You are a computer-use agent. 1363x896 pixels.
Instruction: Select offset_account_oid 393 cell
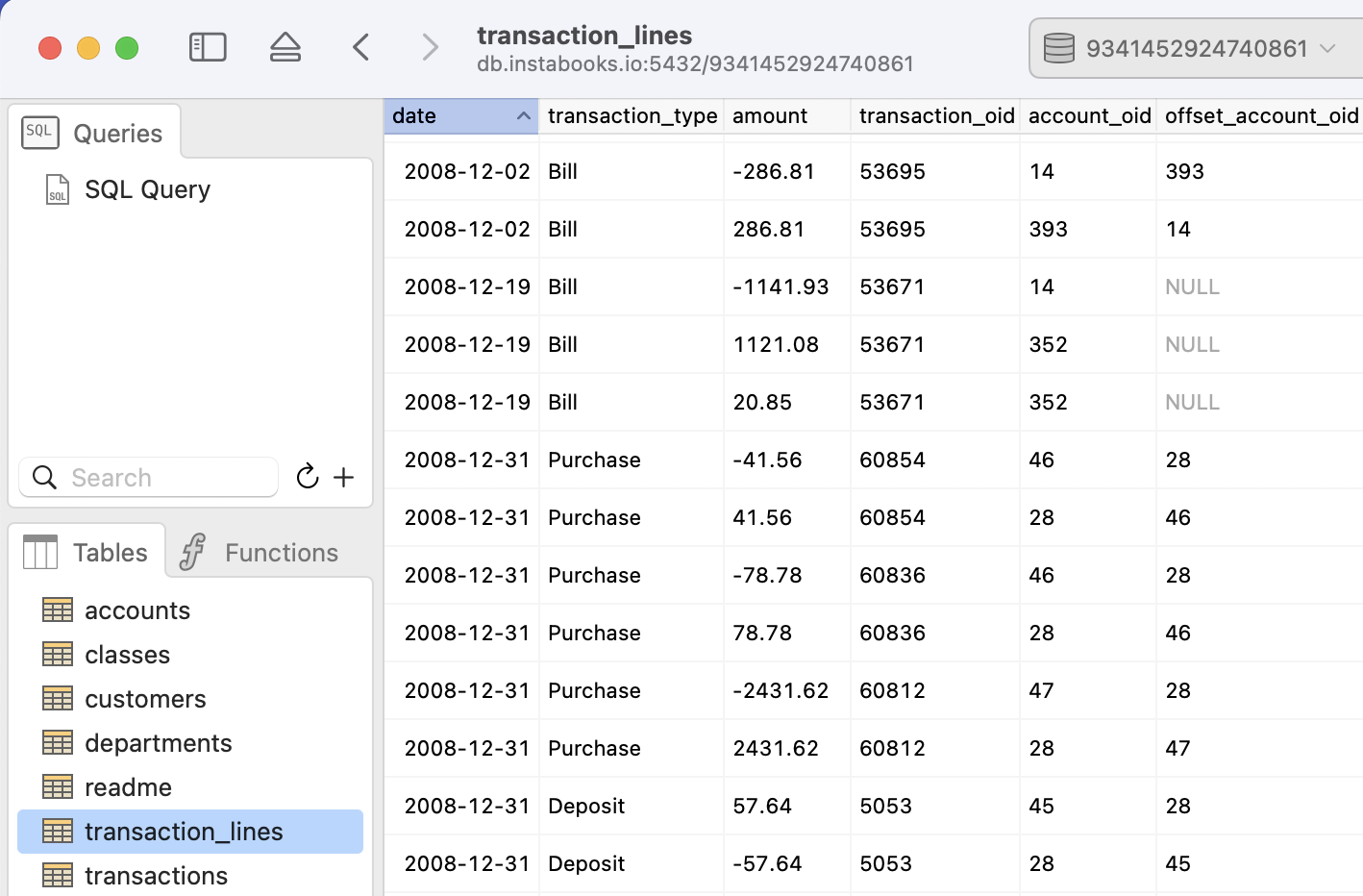pos(1260,171)
